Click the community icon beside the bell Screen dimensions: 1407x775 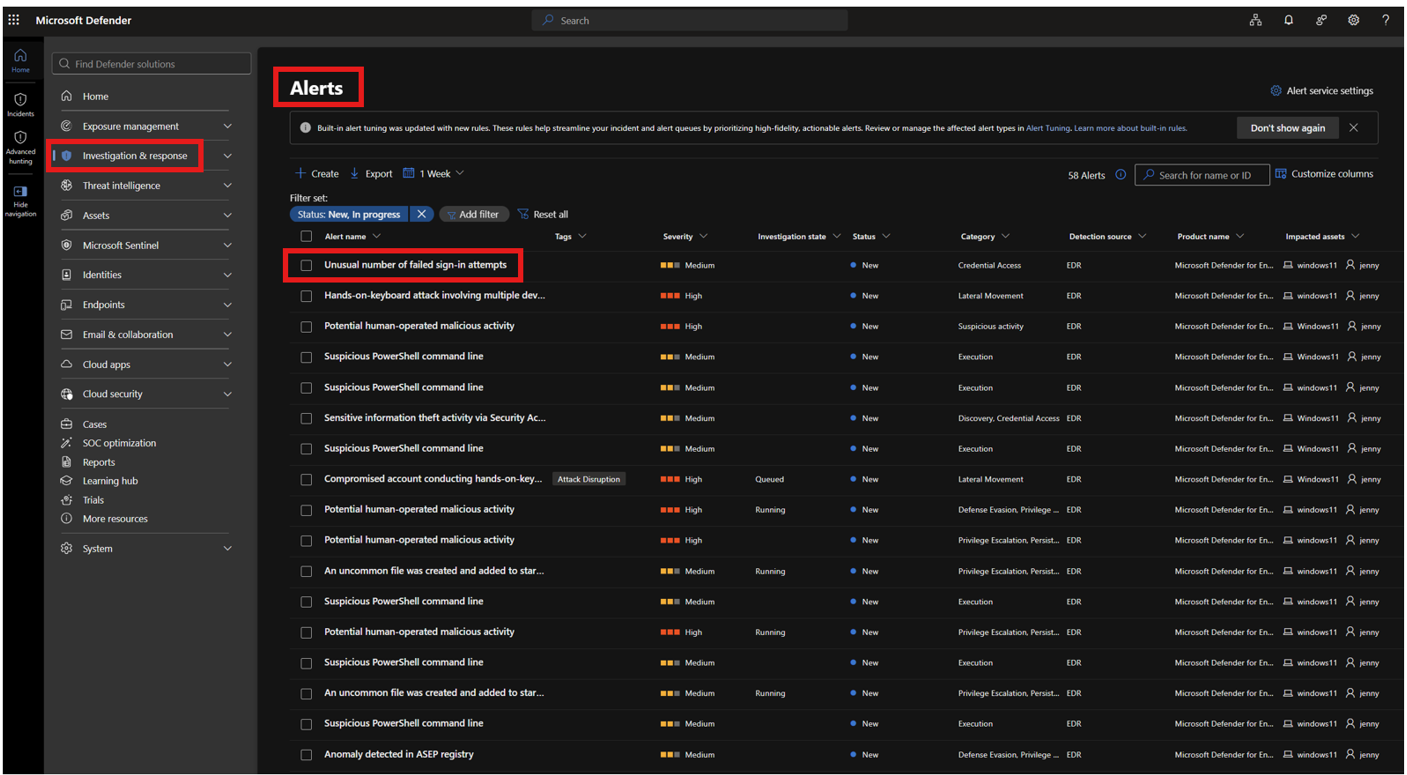(1321, 20)
